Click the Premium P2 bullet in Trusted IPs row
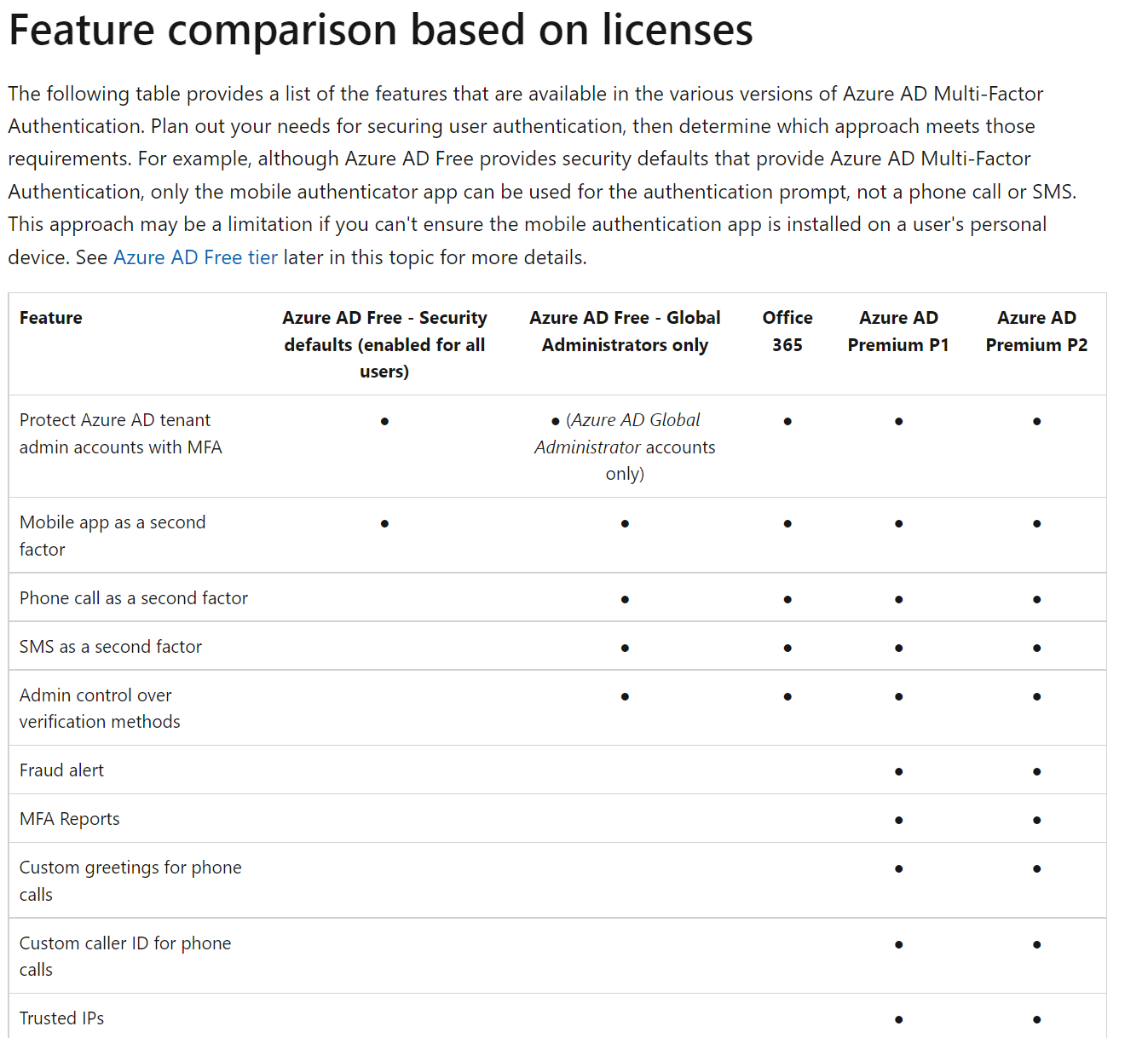Viewport: 1148px width, 1038px height. click(x=1036, y=1019)
